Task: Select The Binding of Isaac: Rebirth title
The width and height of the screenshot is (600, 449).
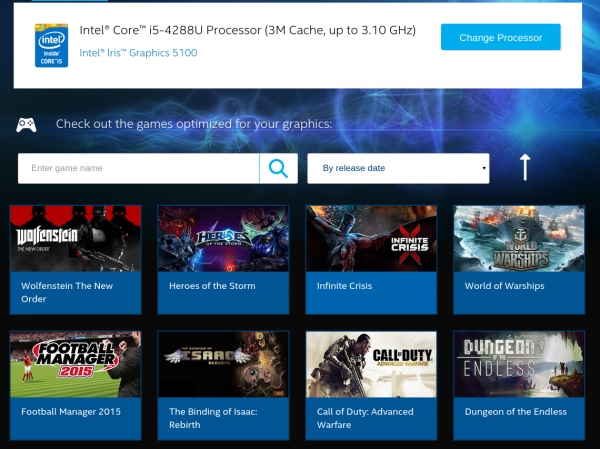Action: [213, 418]
